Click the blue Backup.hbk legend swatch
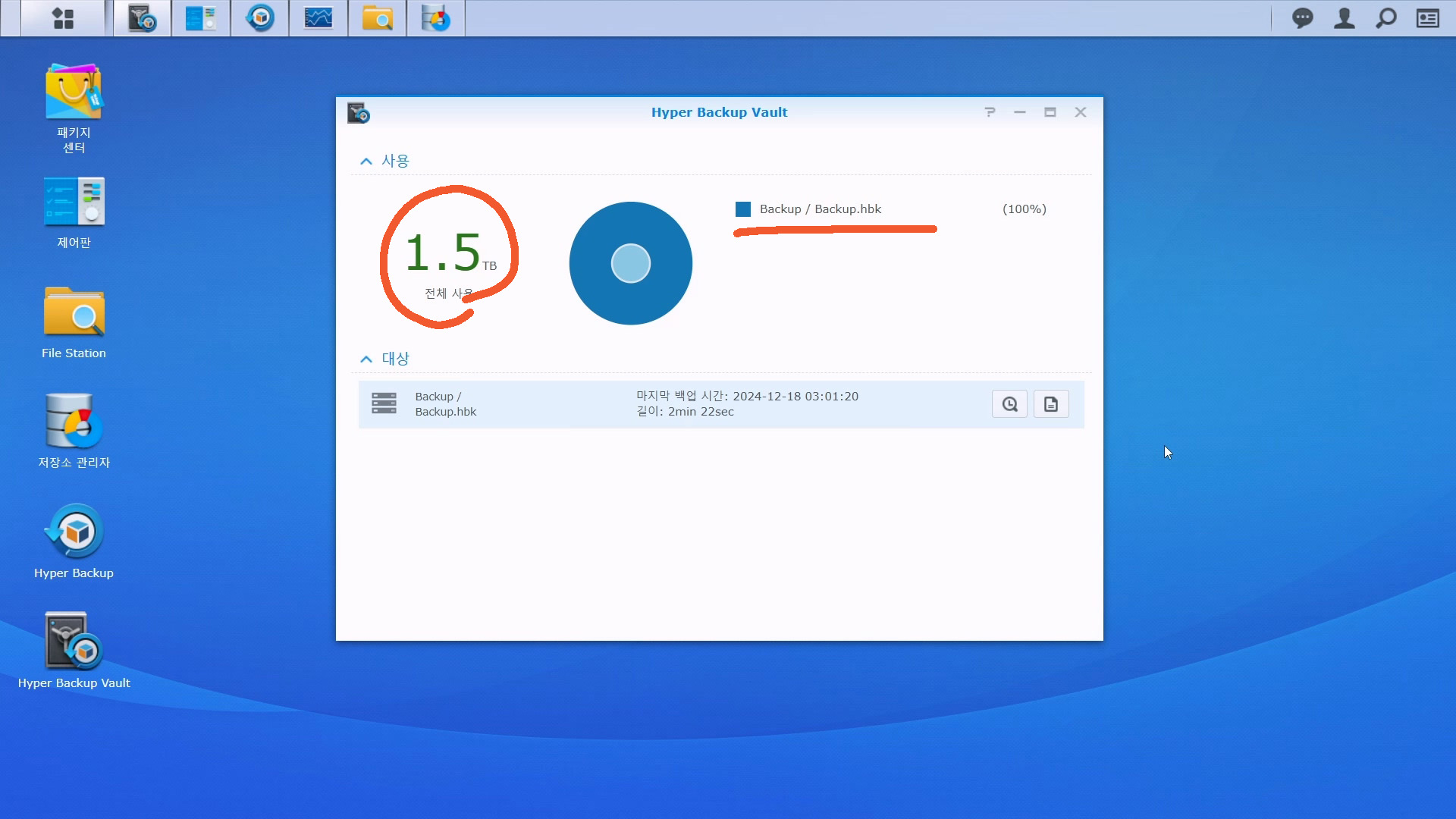Image resolution: width=1456 pixels, height=819 pixels. [743, 209]
